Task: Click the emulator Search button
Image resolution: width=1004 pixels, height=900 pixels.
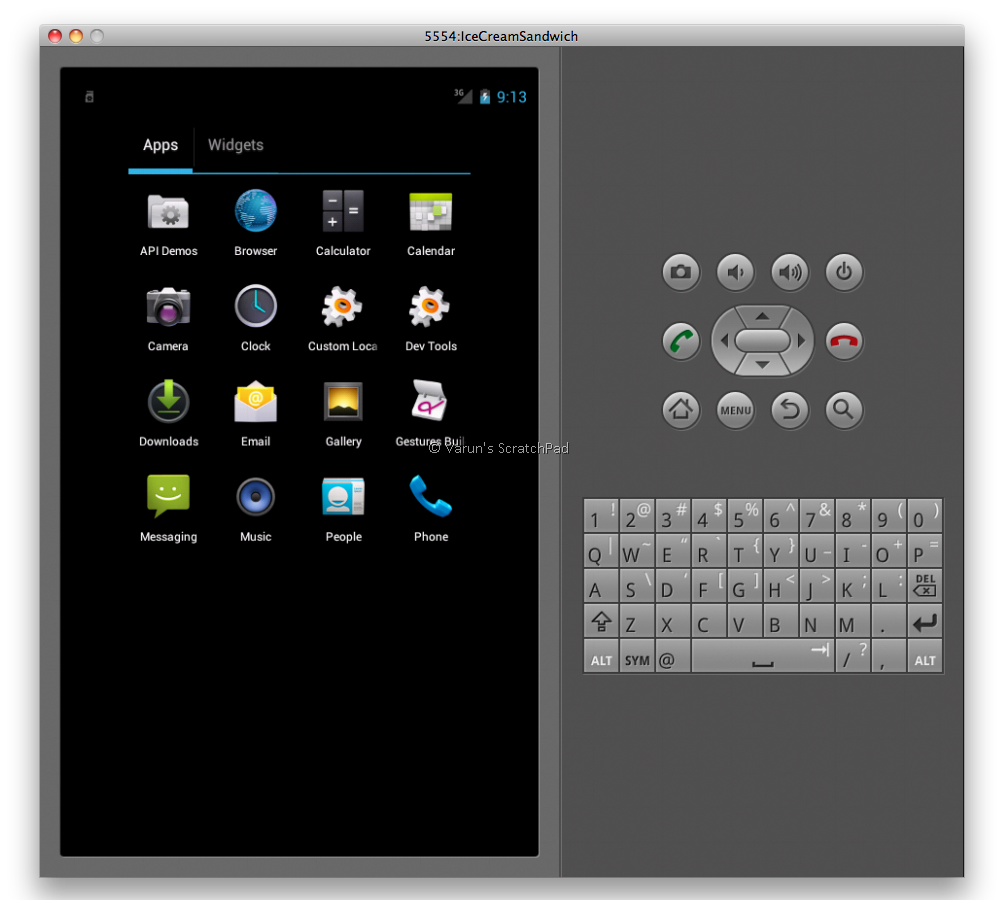Action: point(844,410)
